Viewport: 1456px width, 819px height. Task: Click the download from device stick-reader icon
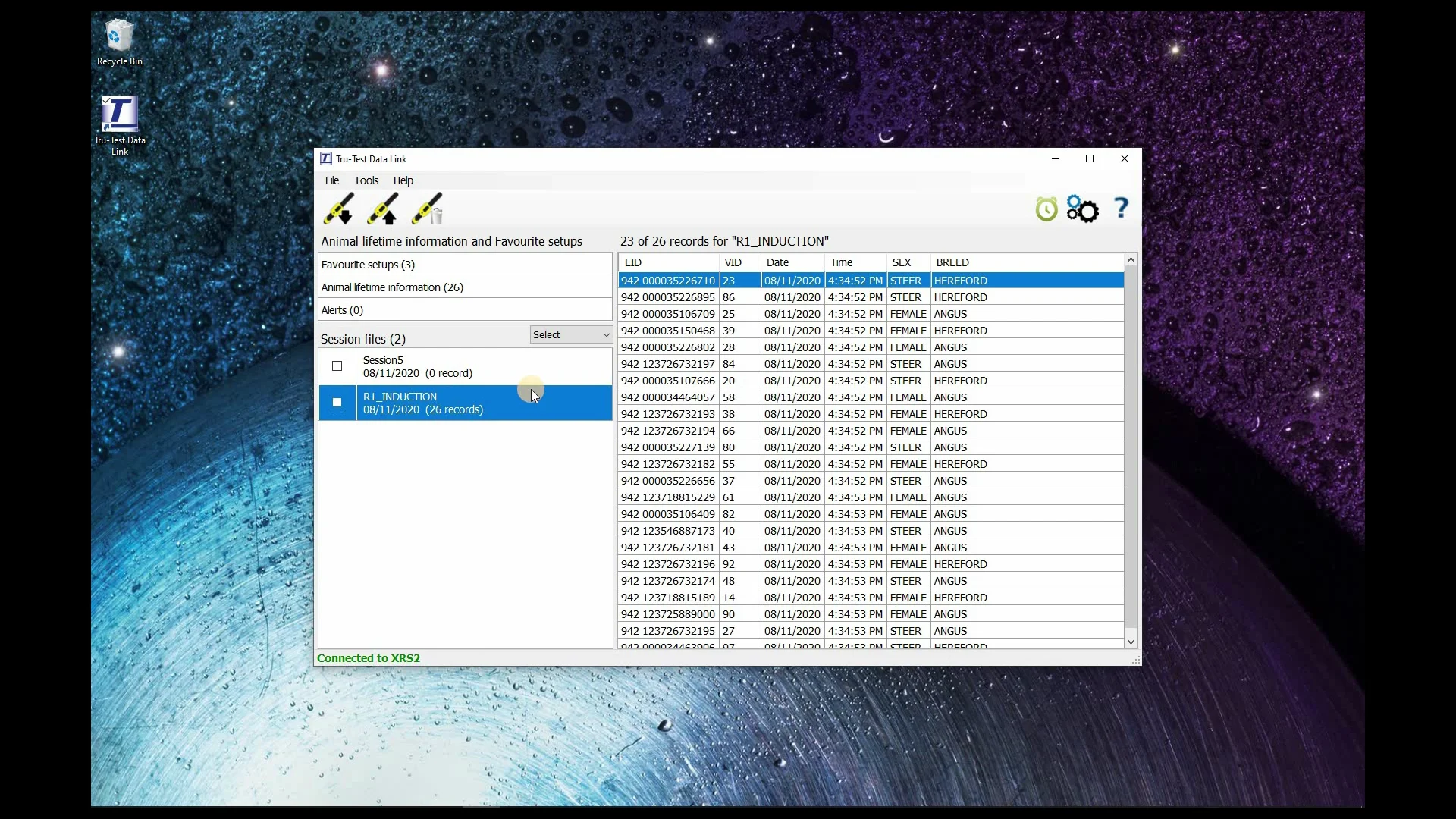[338, 209]
